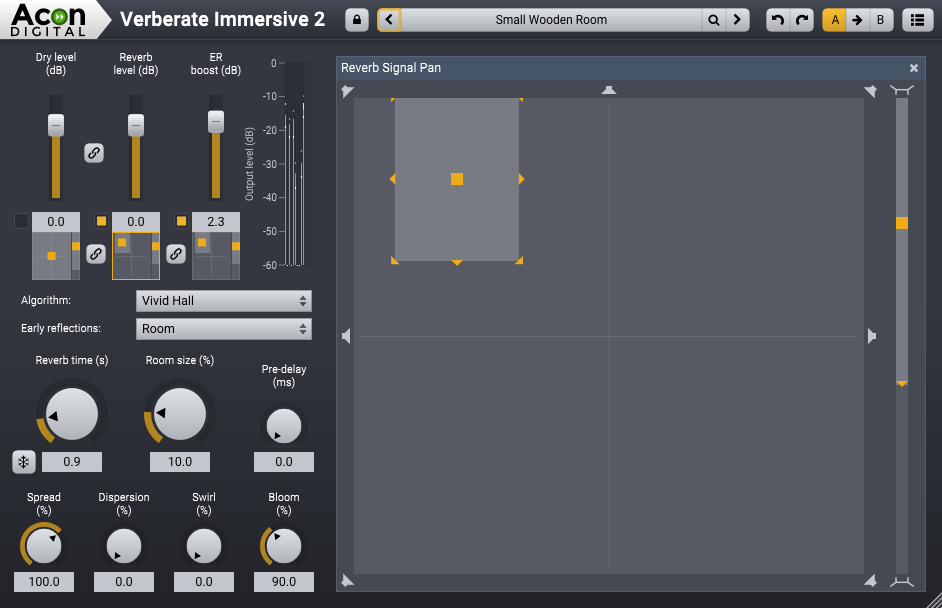The width and height of the screenshot is (942, 608).
Task: Enable the checkbox beside the Dry level pan grid
Action: [23, 221]
